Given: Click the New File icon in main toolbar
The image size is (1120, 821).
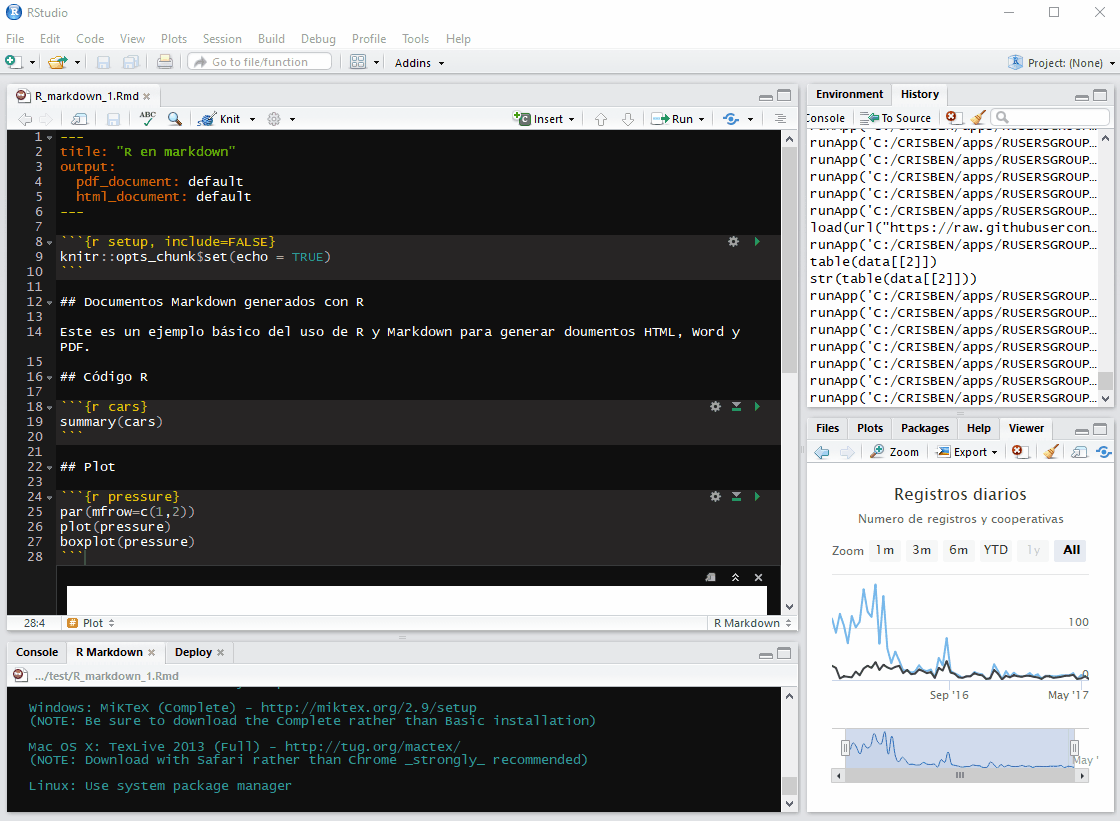Looking at the screenshot, I should [14, 62].
